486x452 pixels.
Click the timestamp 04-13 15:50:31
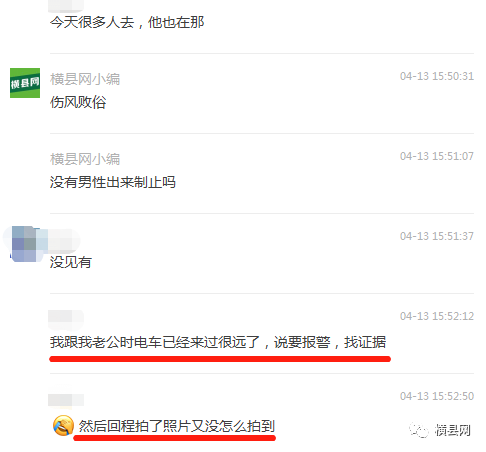437,76
